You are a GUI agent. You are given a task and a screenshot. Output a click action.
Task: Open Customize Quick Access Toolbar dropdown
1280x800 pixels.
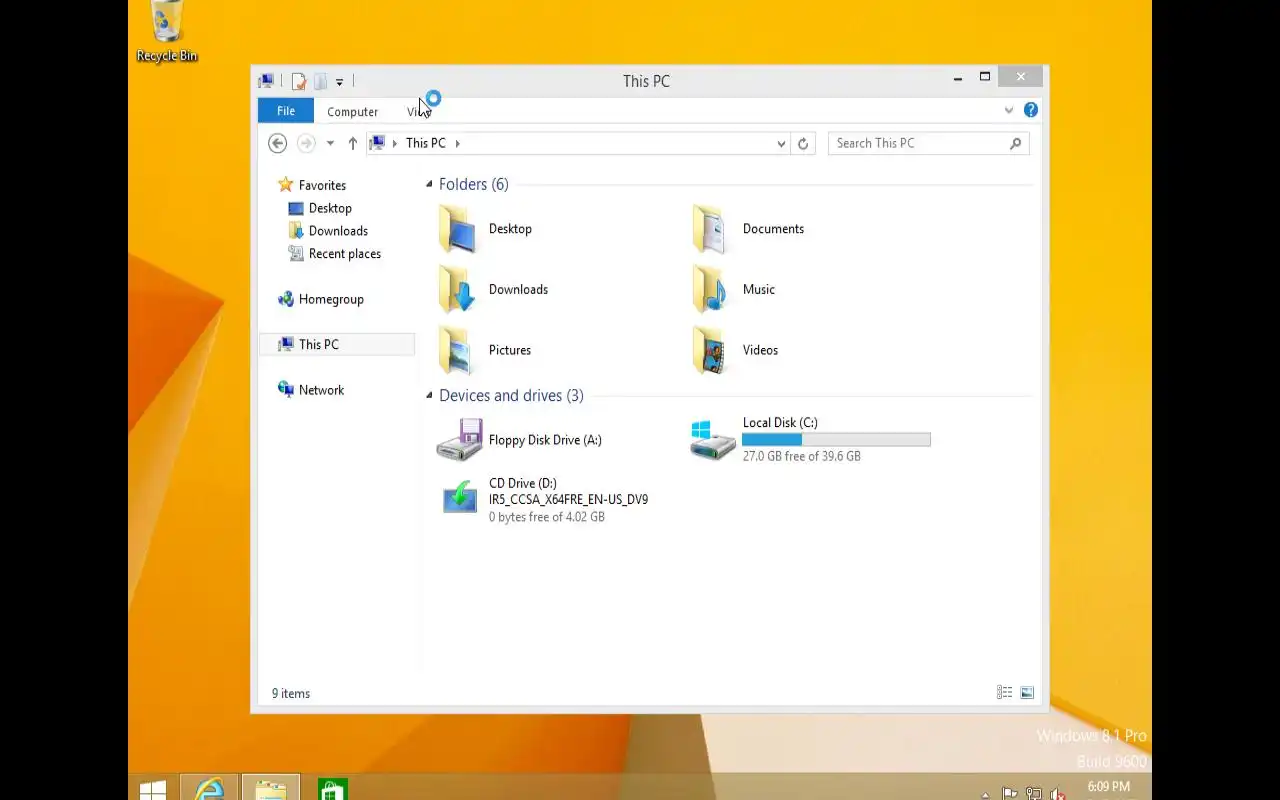pos(340,82)
